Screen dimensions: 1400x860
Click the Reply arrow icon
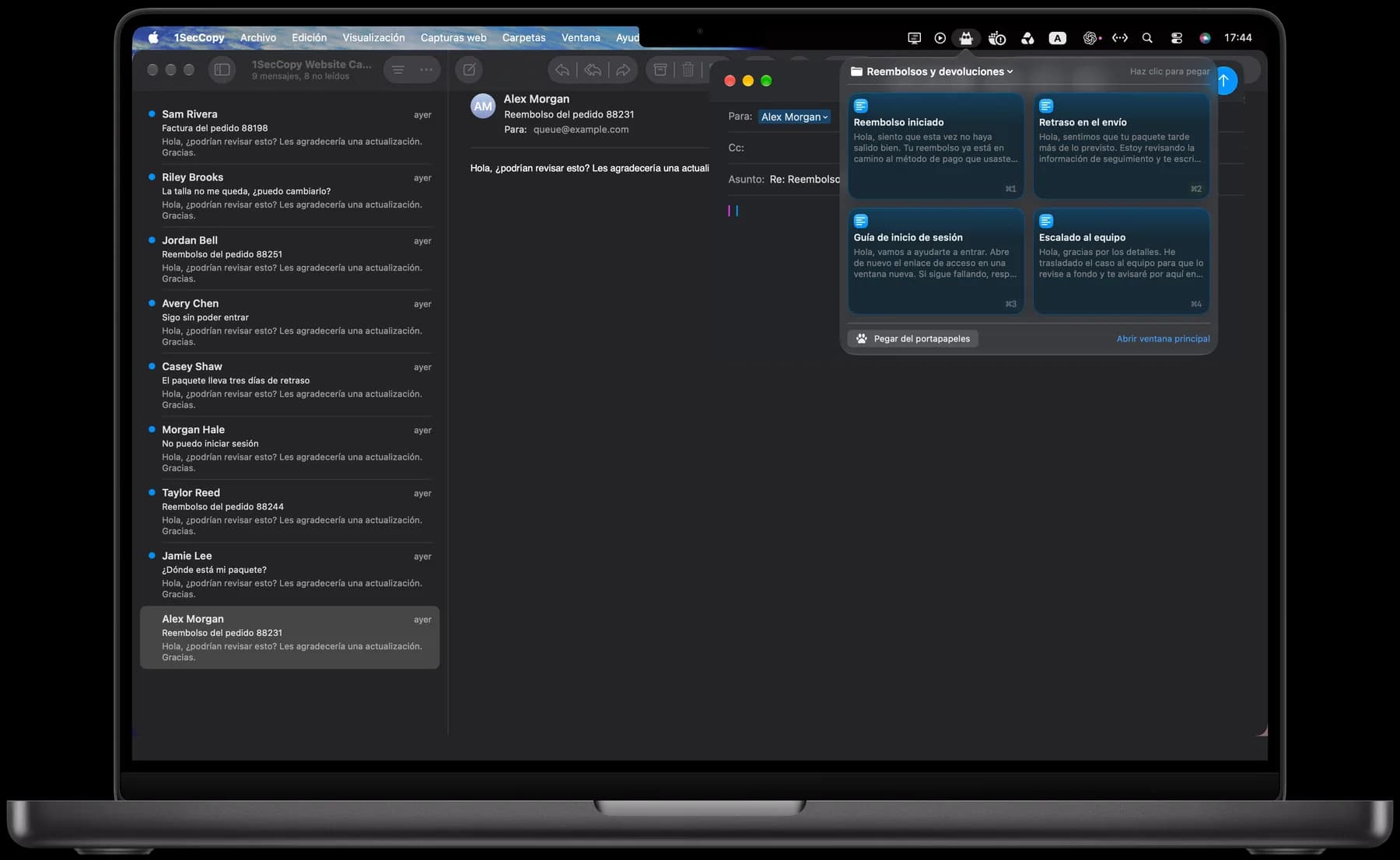[x=562, y=70]
